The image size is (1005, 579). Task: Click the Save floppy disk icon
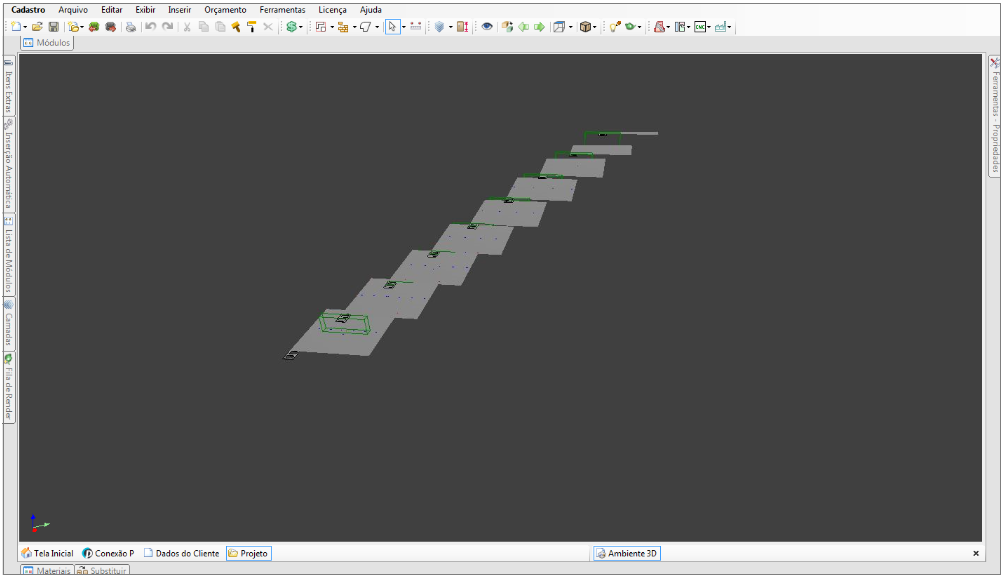53,27
